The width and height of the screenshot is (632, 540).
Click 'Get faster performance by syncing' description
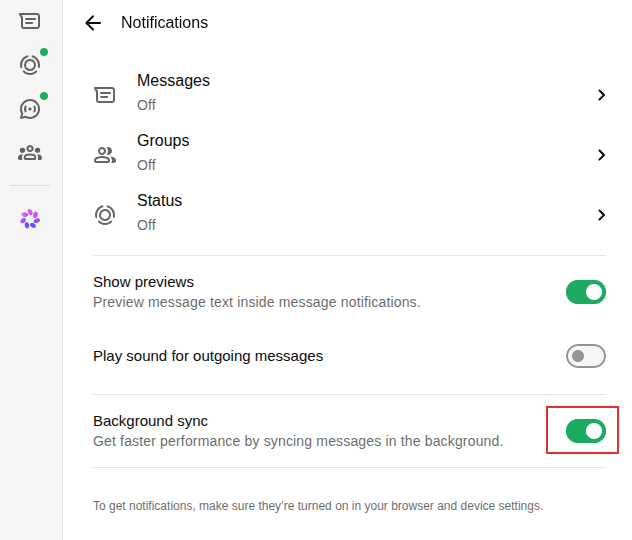(298, 441)
